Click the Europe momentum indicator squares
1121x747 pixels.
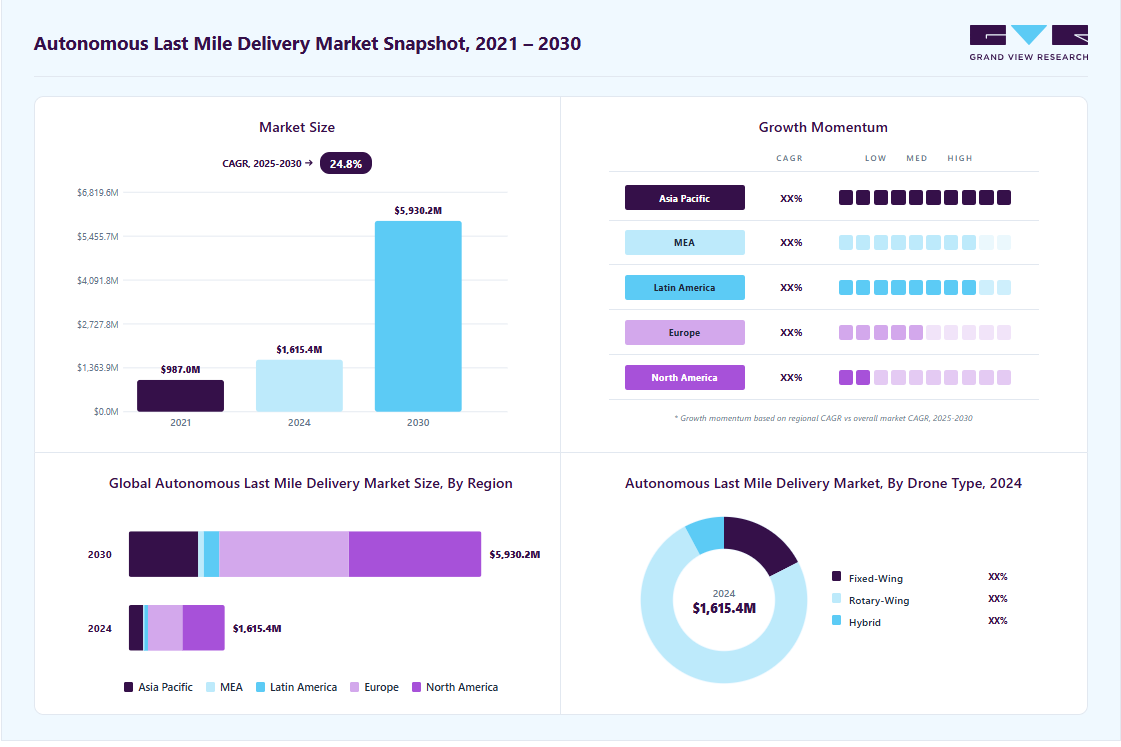924,332
